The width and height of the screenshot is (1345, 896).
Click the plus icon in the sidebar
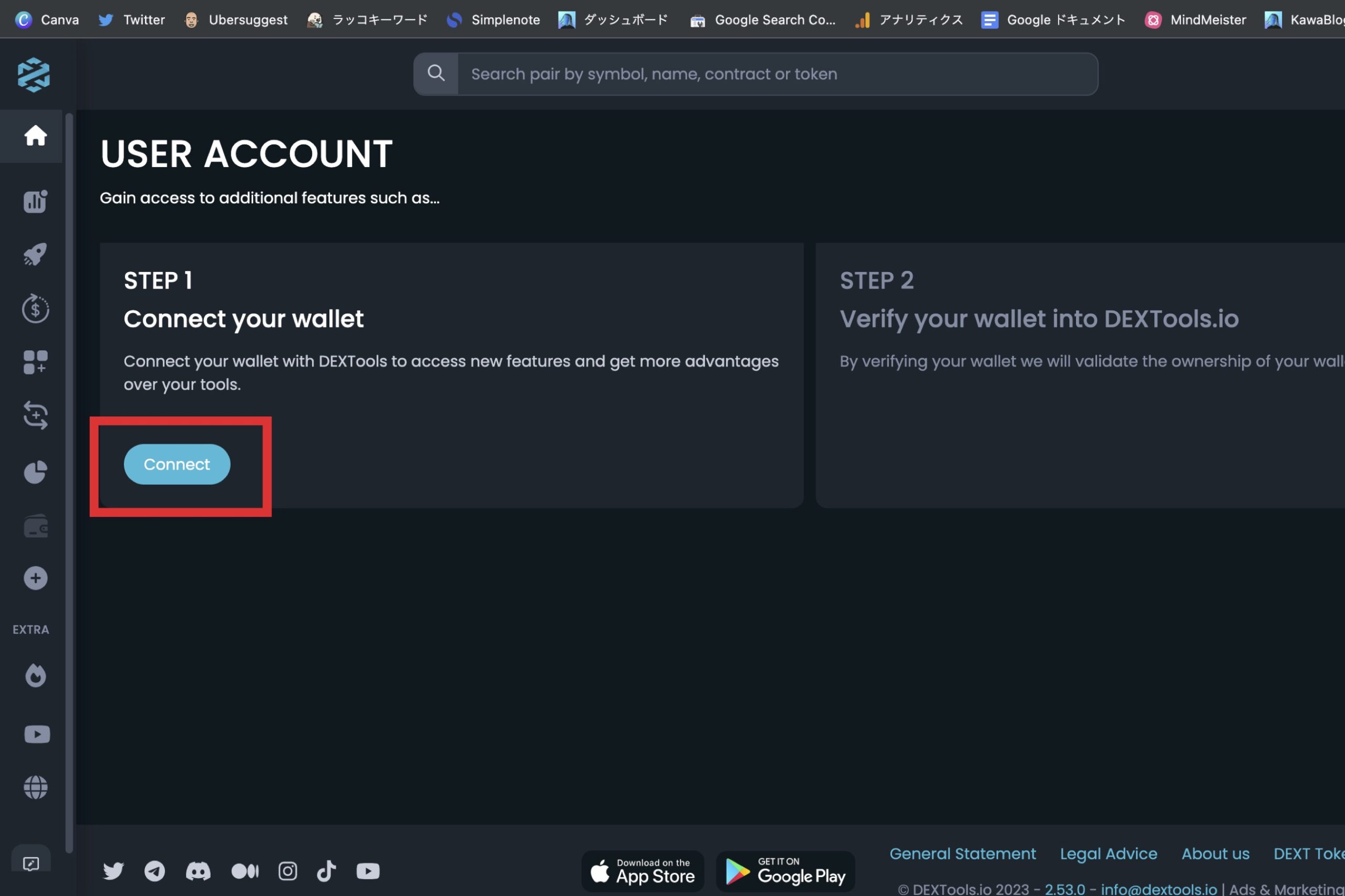(35, 578)
